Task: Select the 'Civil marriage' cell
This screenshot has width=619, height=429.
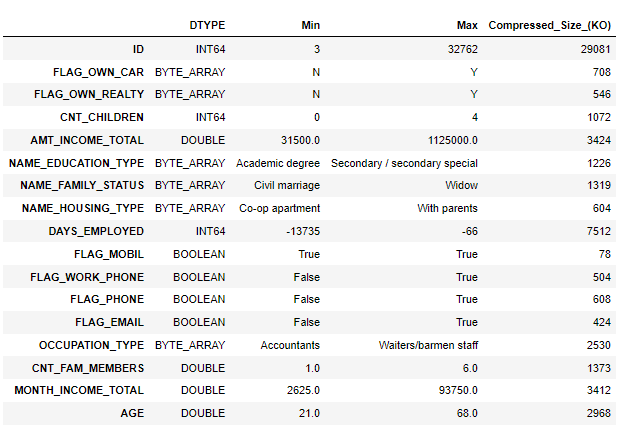Action: (x=287, y=185)
